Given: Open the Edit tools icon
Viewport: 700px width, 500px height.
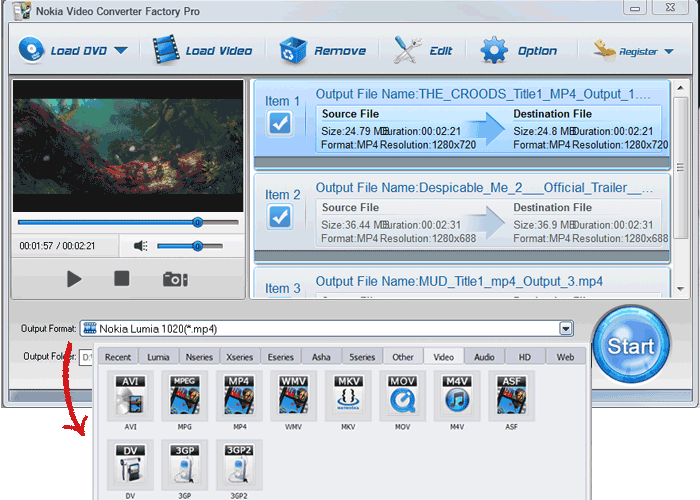Looking at the screenshot, I should click(x=408, y=50).
